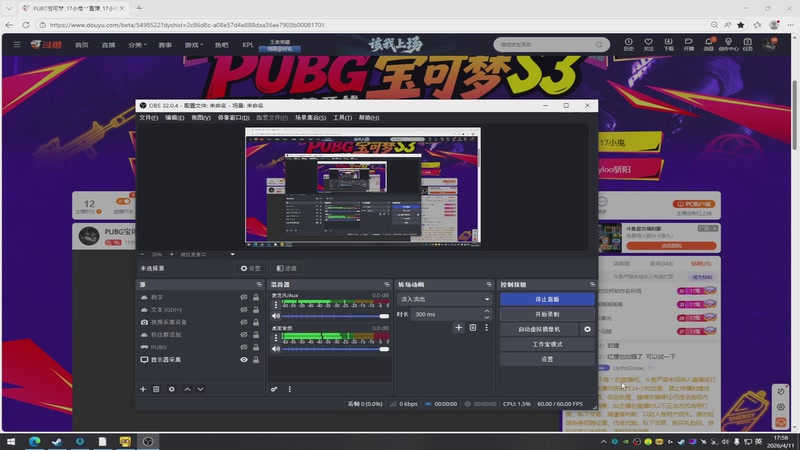The image size is (800, 450).
Task: Open 设置 button in controls panel
Action: point(547,359)
